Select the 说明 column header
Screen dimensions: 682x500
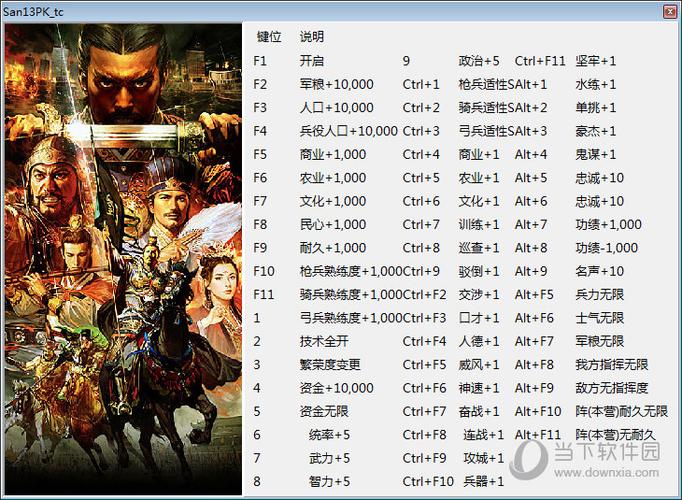point(311,37)
